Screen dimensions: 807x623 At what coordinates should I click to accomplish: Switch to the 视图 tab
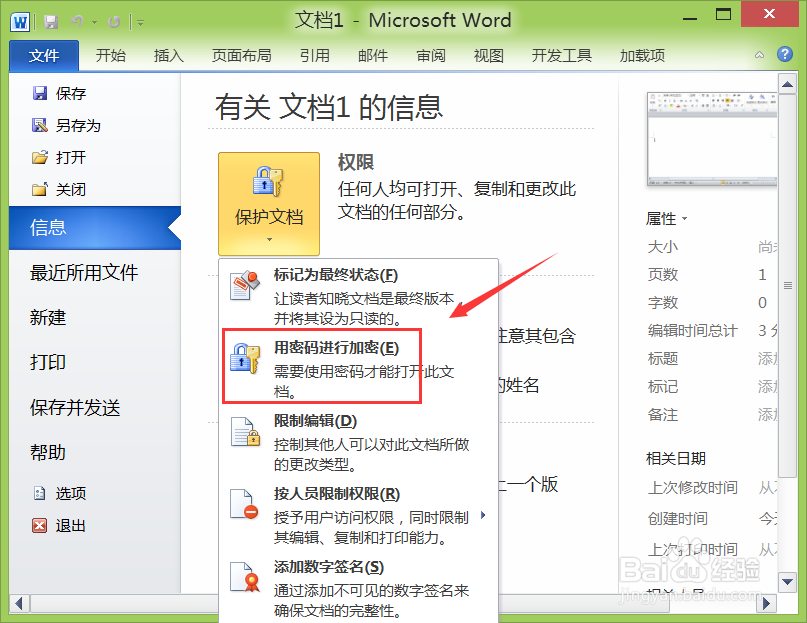click(488, 55)
